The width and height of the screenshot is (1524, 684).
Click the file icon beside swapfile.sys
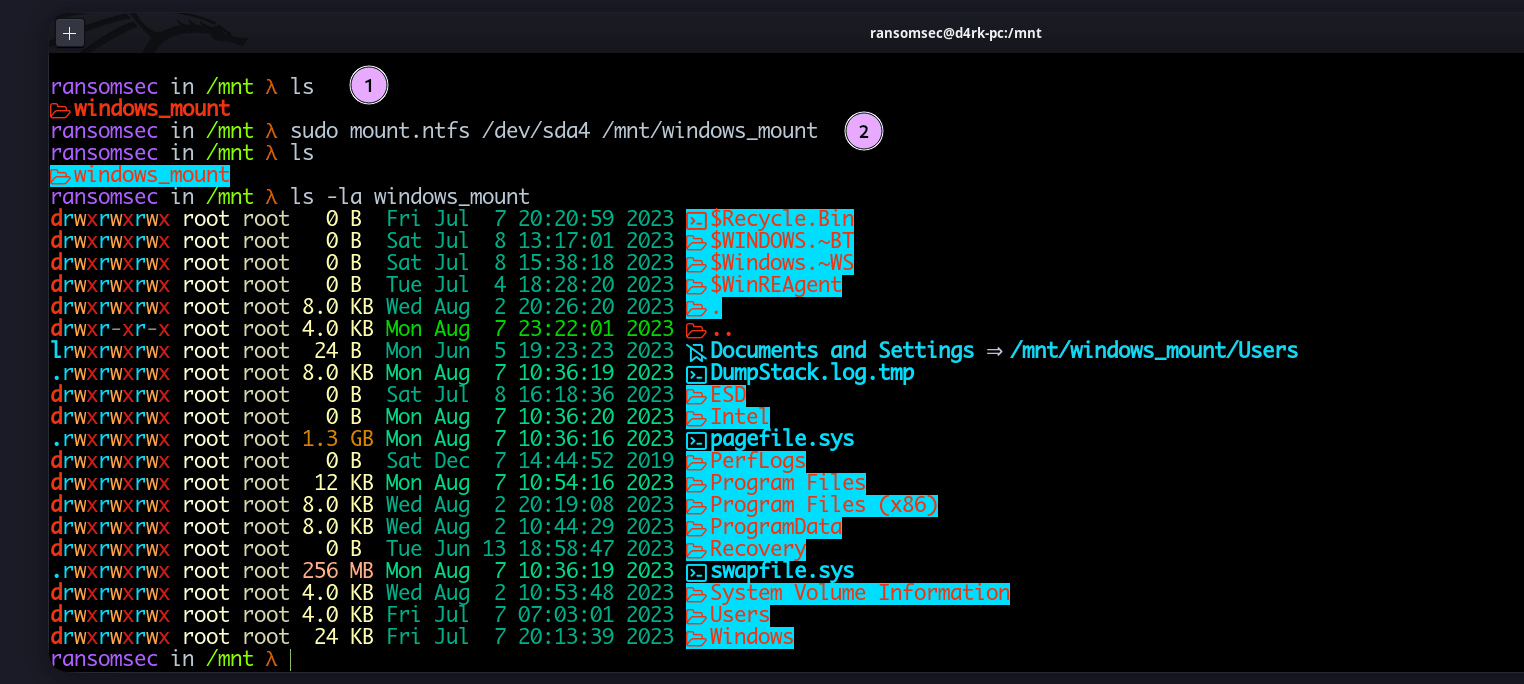tap(696, 570)
